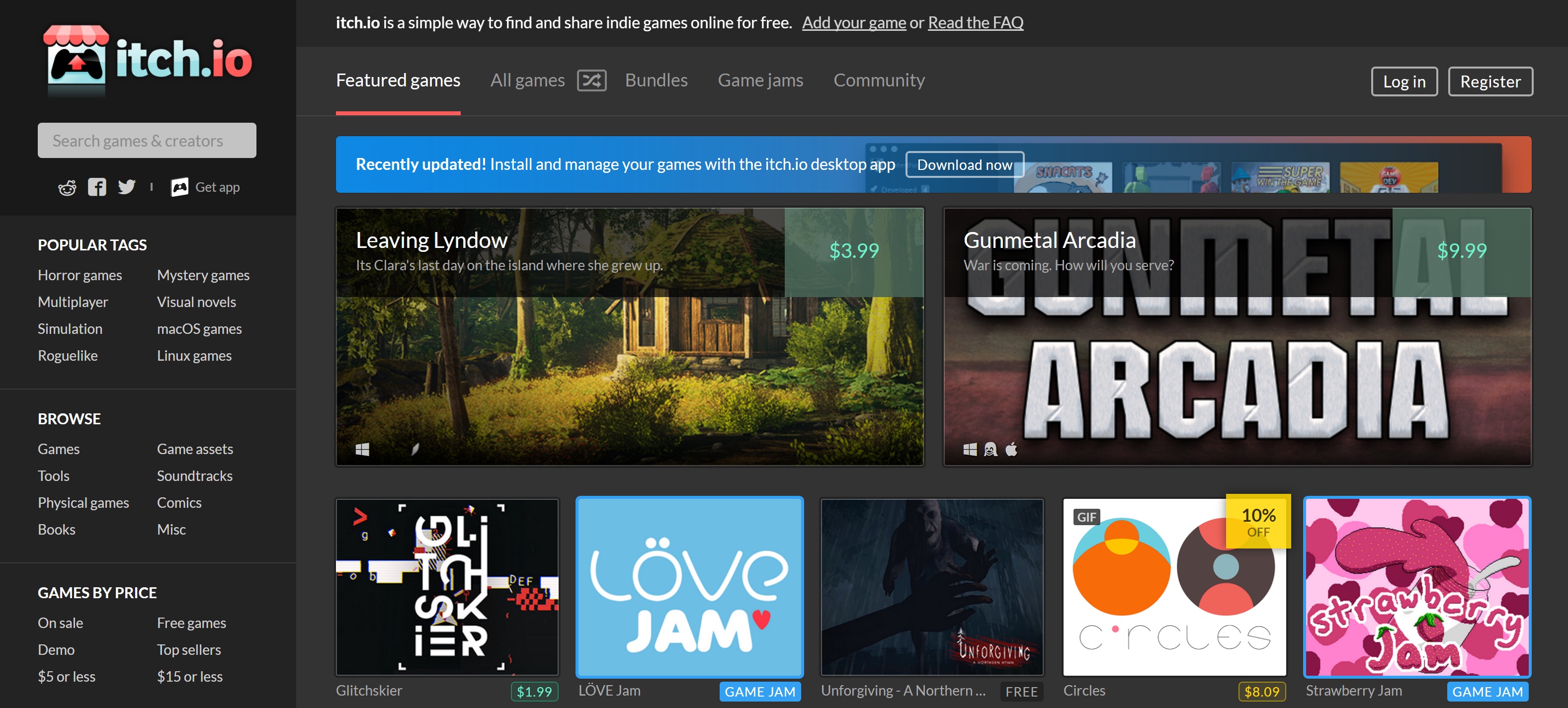Click the Log in button
The width and height of the screenshot is (1568, 708).
click(x=1404, y=81)
